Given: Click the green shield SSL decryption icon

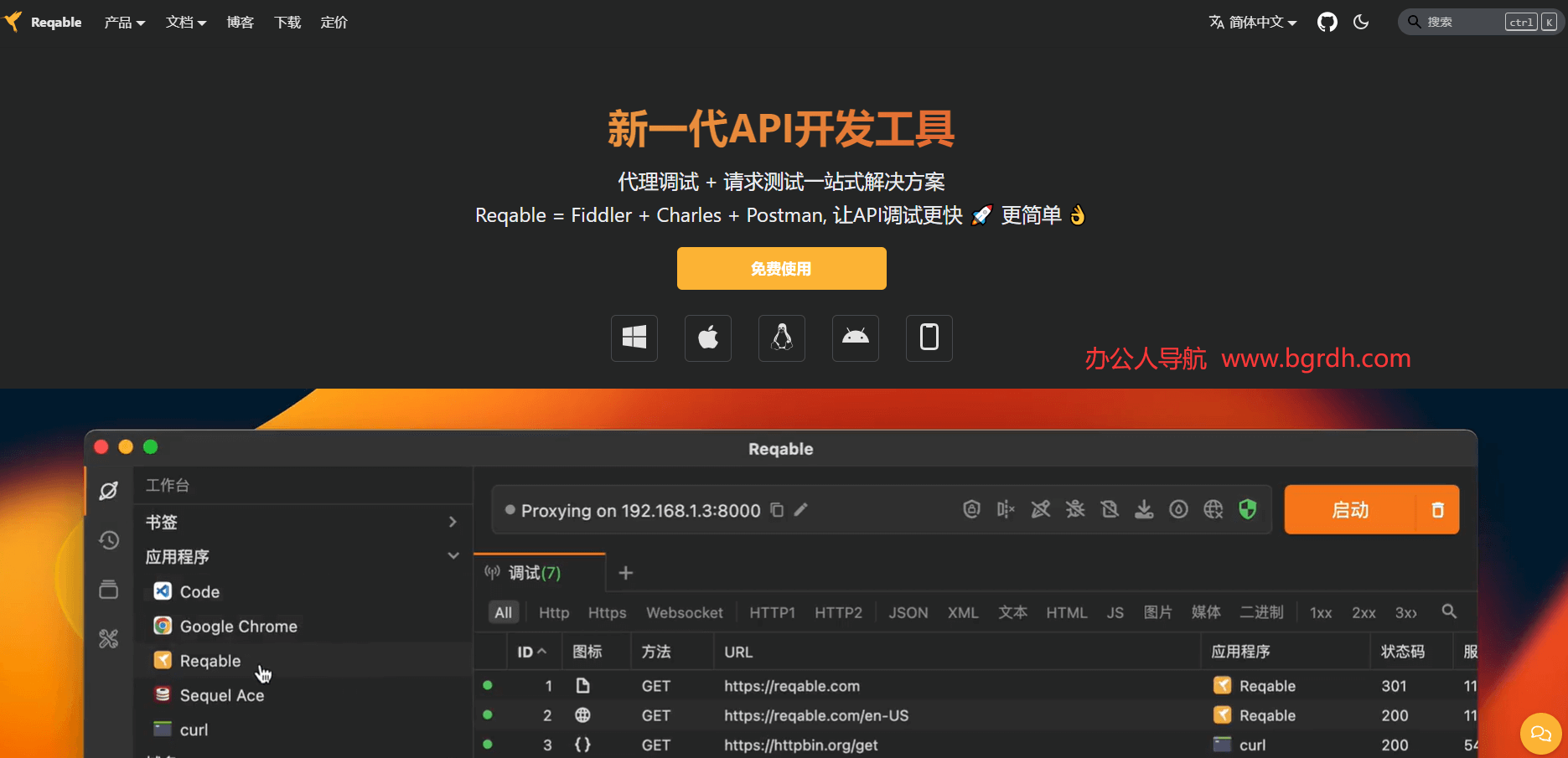Looking at the screenshot, I should click(1248, 509).
